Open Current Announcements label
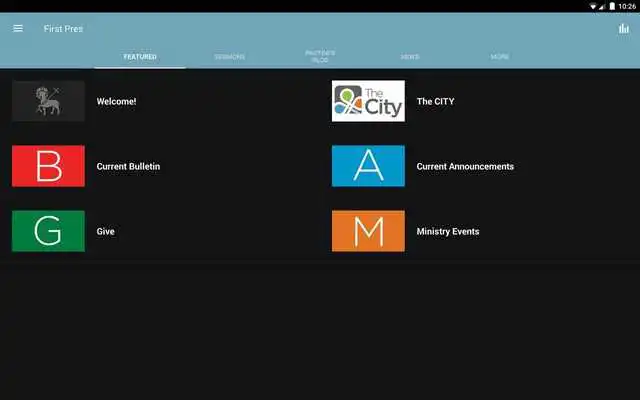Viewport: 640px width, 400px height. click(x=465, y=166)
